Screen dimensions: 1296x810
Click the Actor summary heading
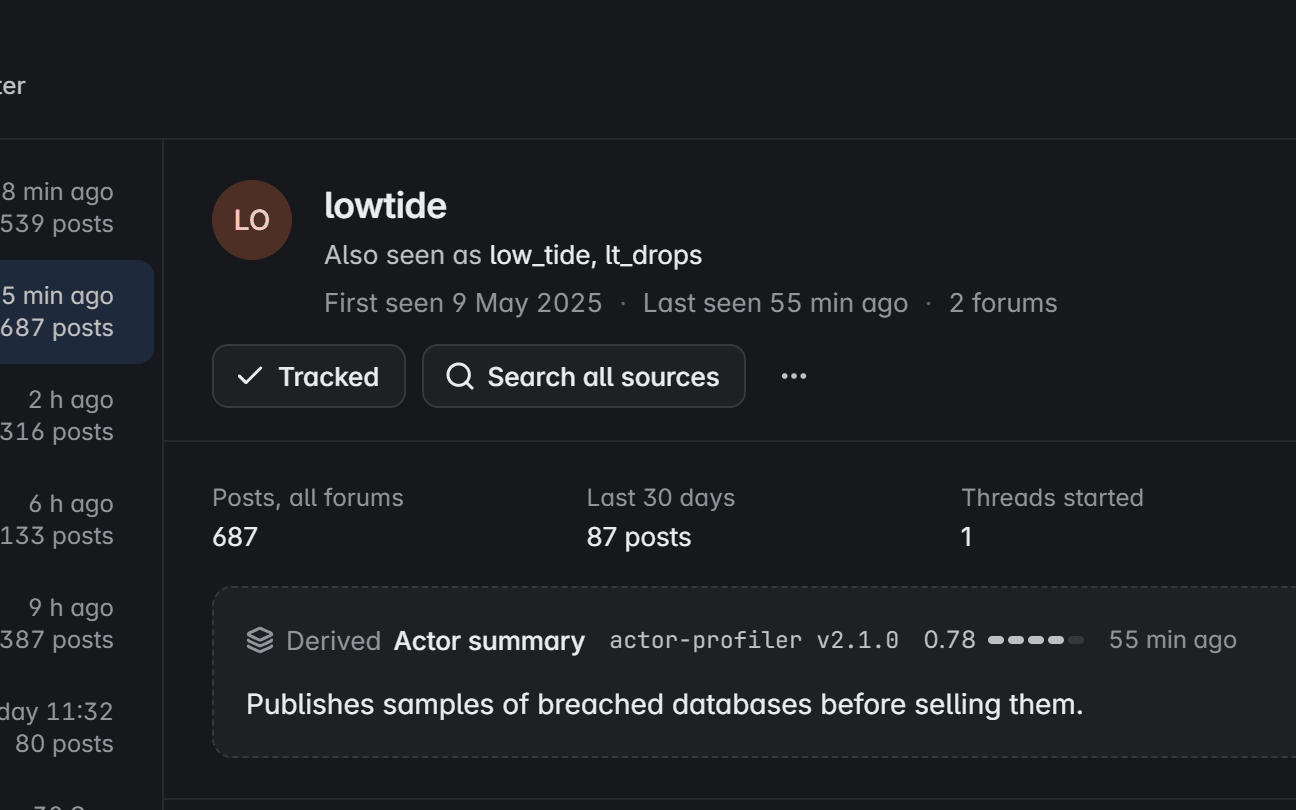tap(489, 641)
